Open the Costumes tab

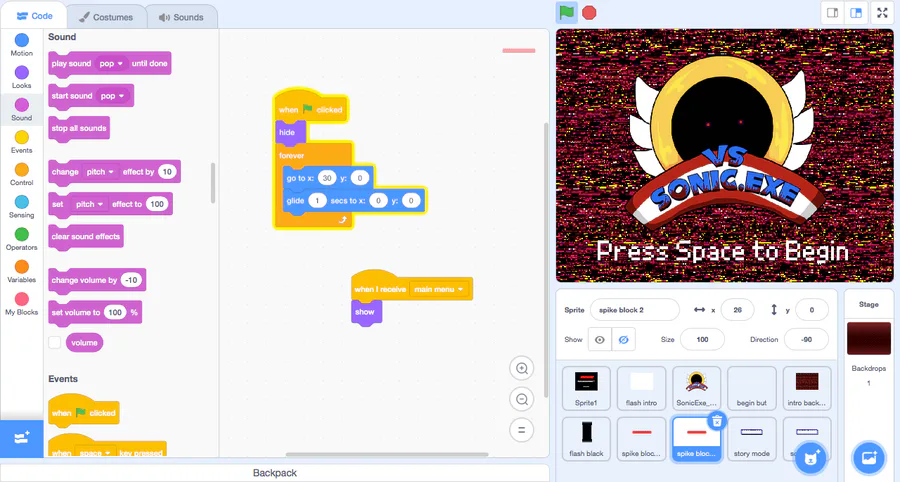[106, 17]
